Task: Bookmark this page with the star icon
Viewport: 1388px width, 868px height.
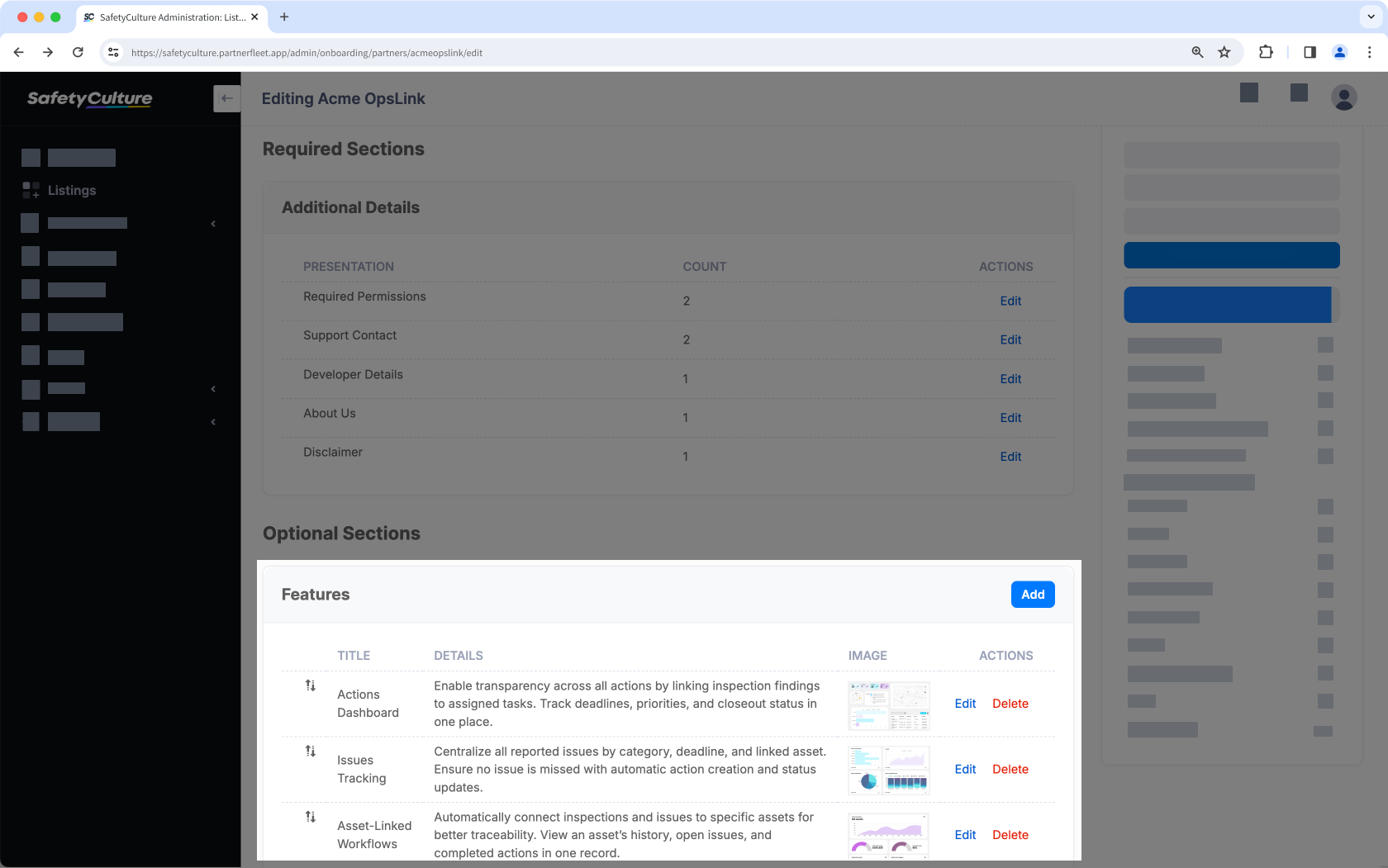Action: 1224,52
